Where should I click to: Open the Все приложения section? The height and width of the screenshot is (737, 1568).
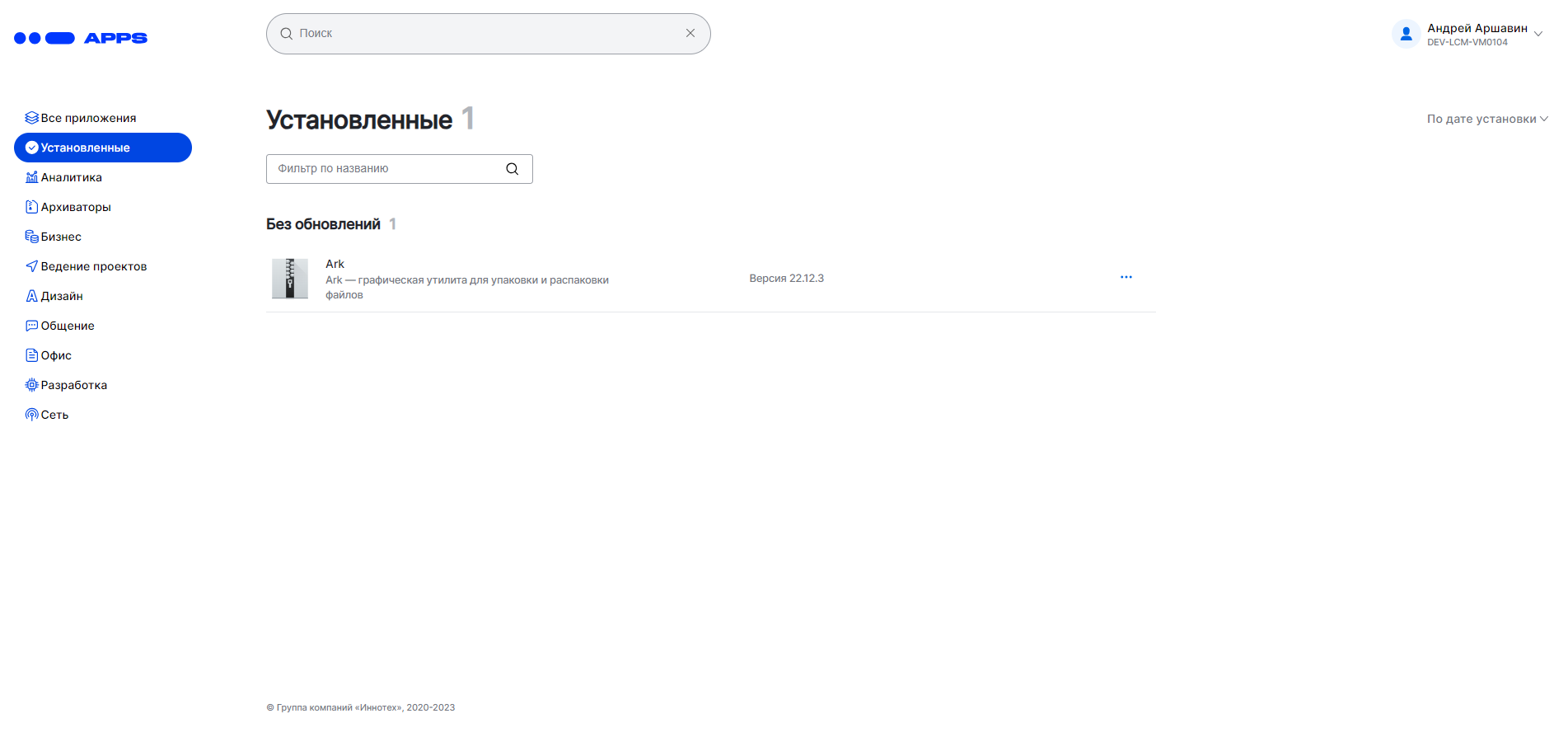88,118
